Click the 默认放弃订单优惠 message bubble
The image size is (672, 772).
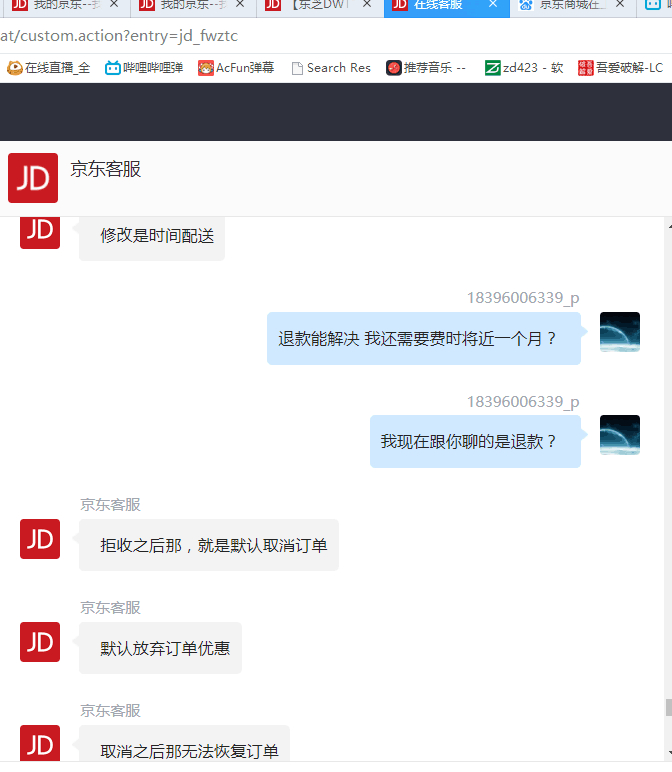160,648
